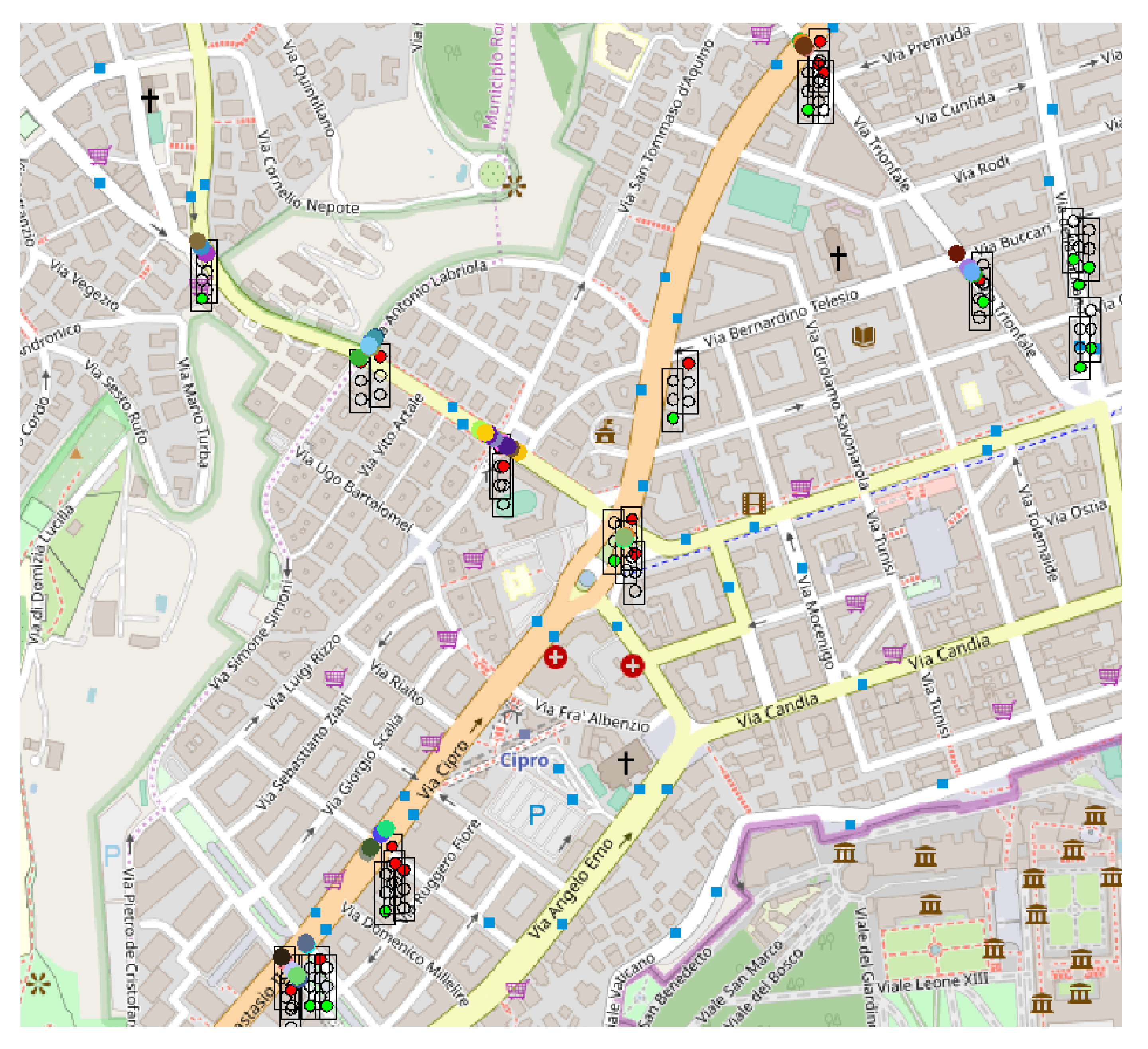Image resolution: width=1148 pixels, height=1049 pixels.
Task: Click the monument icon near Via Cipro curve
Action: (605, 432)
